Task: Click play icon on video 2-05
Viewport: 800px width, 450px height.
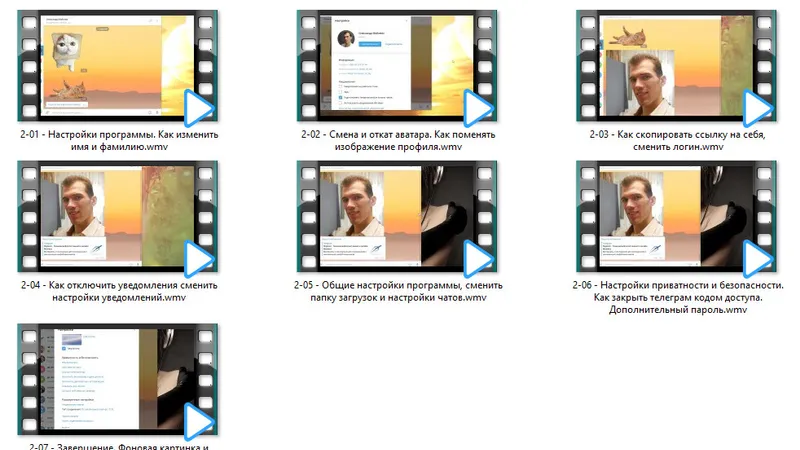Action: tap(478, 259)
